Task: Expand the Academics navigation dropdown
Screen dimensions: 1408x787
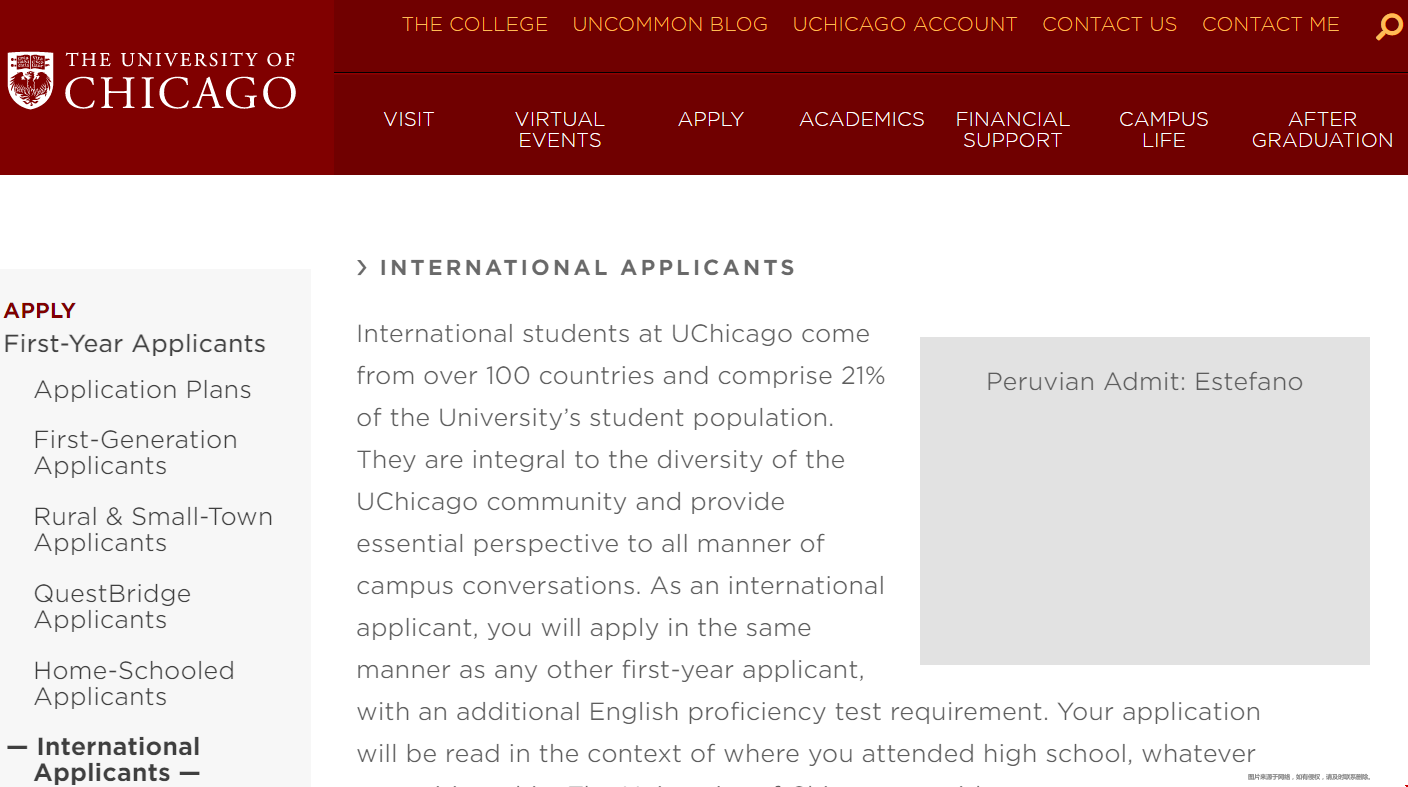Action: (862, 119)
